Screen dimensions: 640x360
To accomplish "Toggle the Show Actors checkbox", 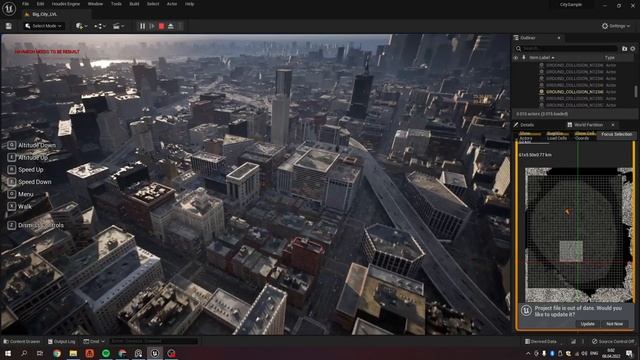I will point(530,136).
